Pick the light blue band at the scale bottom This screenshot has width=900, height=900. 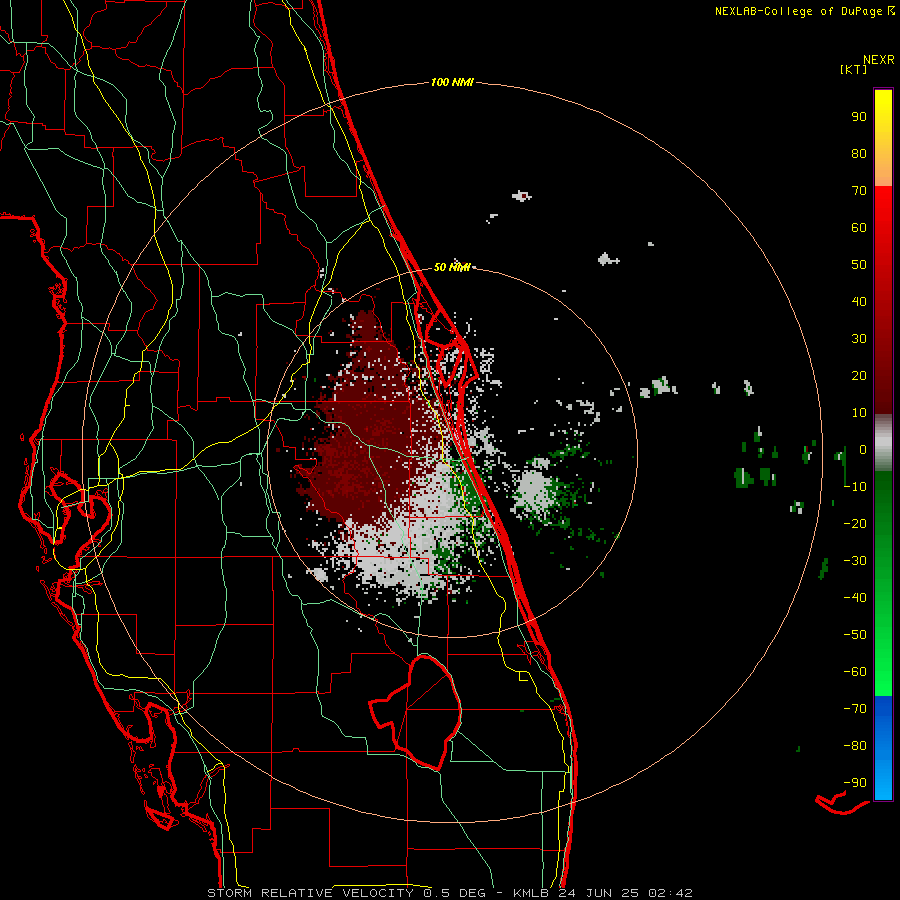(x=883, y=778)
